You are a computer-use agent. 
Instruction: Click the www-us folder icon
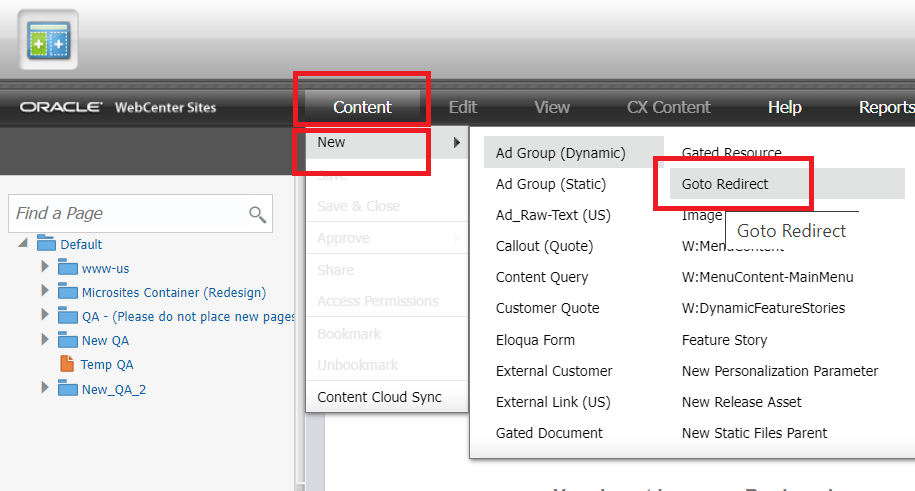click(x=68, y=267)
